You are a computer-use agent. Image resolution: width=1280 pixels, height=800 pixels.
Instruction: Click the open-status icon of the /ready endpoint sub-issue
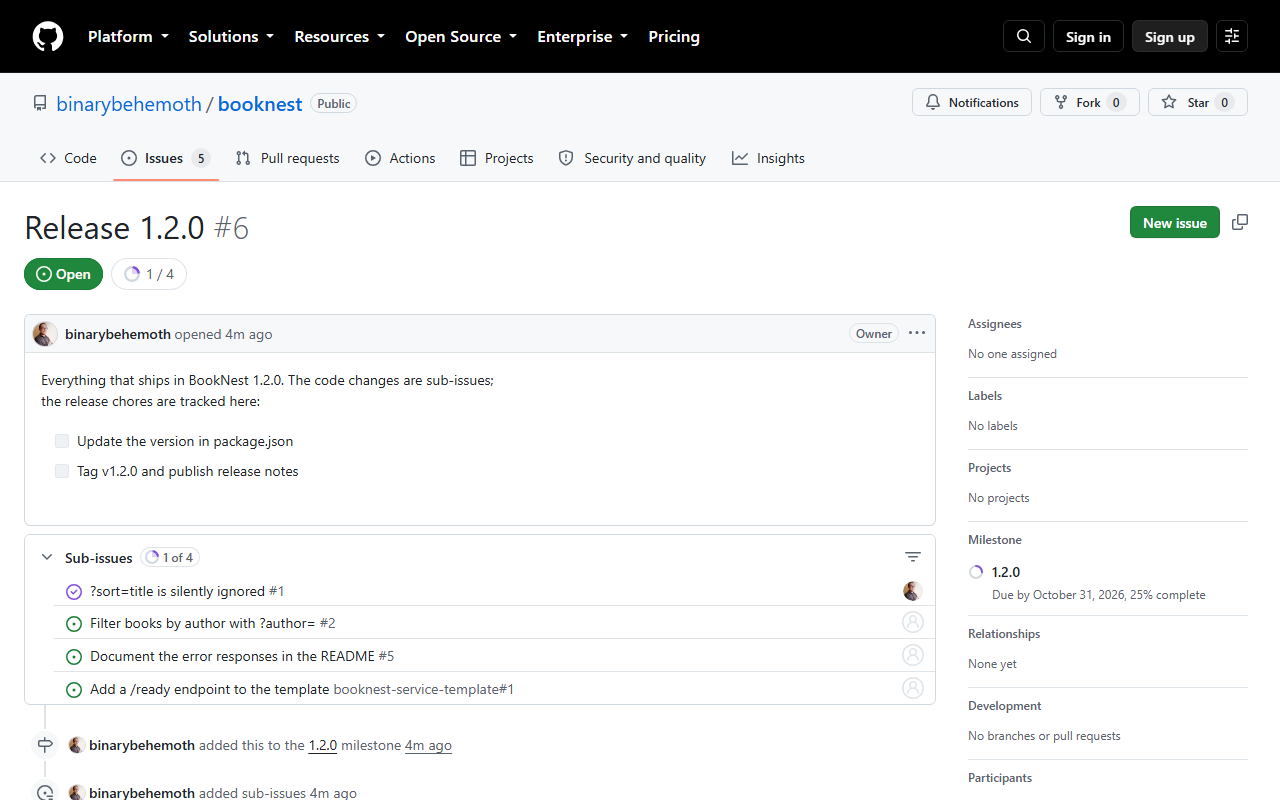[x=73, y=689]
